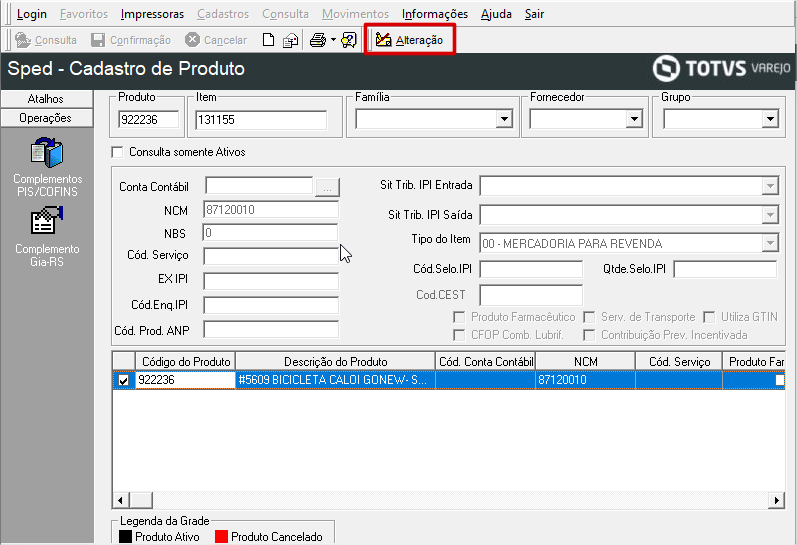Click the Confirmação save icon

[x=98, y=40]
